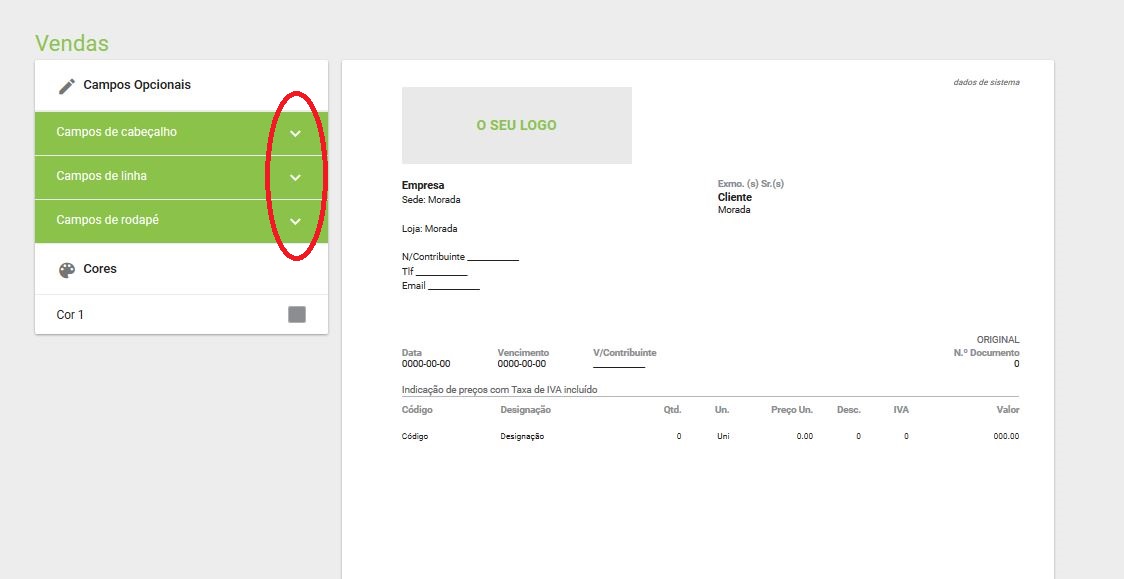Click the Empresa name in document preview
The height and width of the screenshot is (579, 1124).
pos(423,185)
